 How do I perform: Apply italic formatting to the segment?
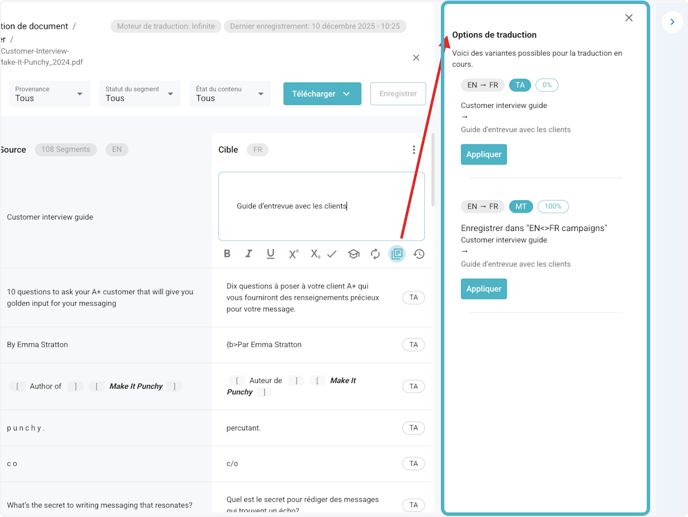point(249,254)
